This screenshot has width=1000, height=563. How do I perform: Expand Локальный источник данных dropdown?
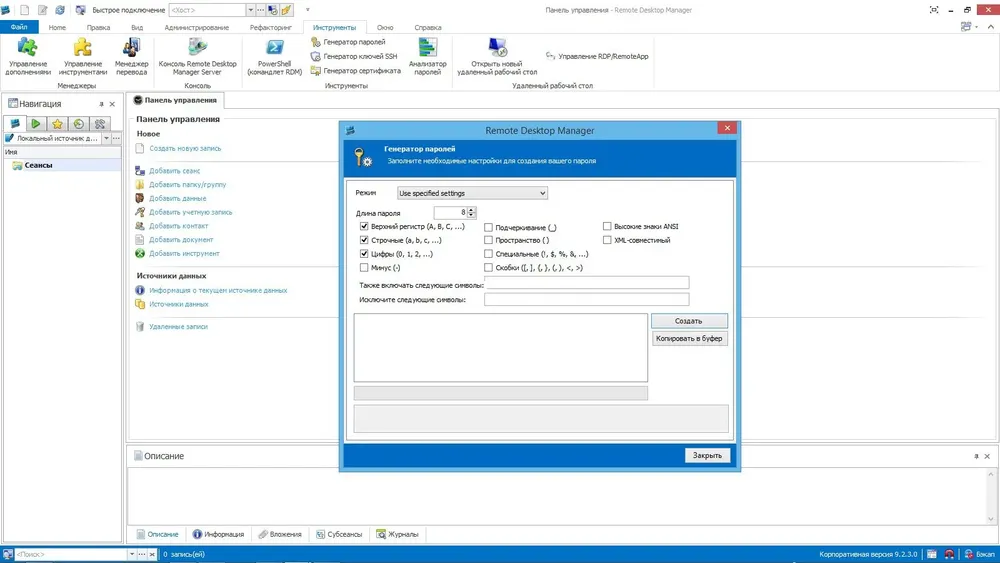point(107,138)
